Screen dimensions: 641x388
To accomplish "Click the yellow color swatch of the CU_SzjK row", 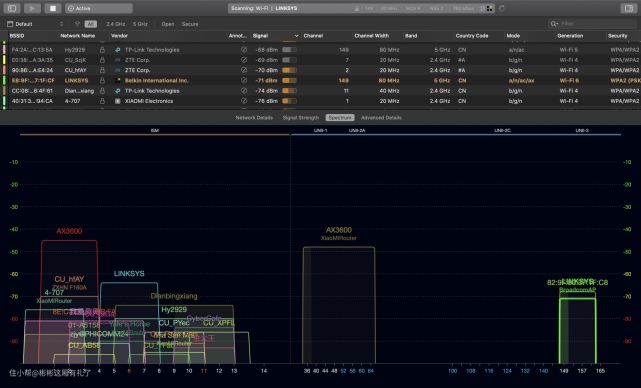I will pyautogui.click(x=4, y=60).
